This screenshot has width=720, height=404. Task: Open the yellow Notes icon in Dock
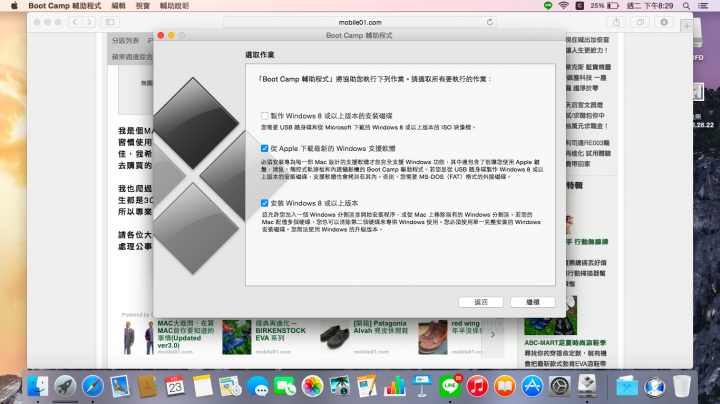(x=202, y=386)
